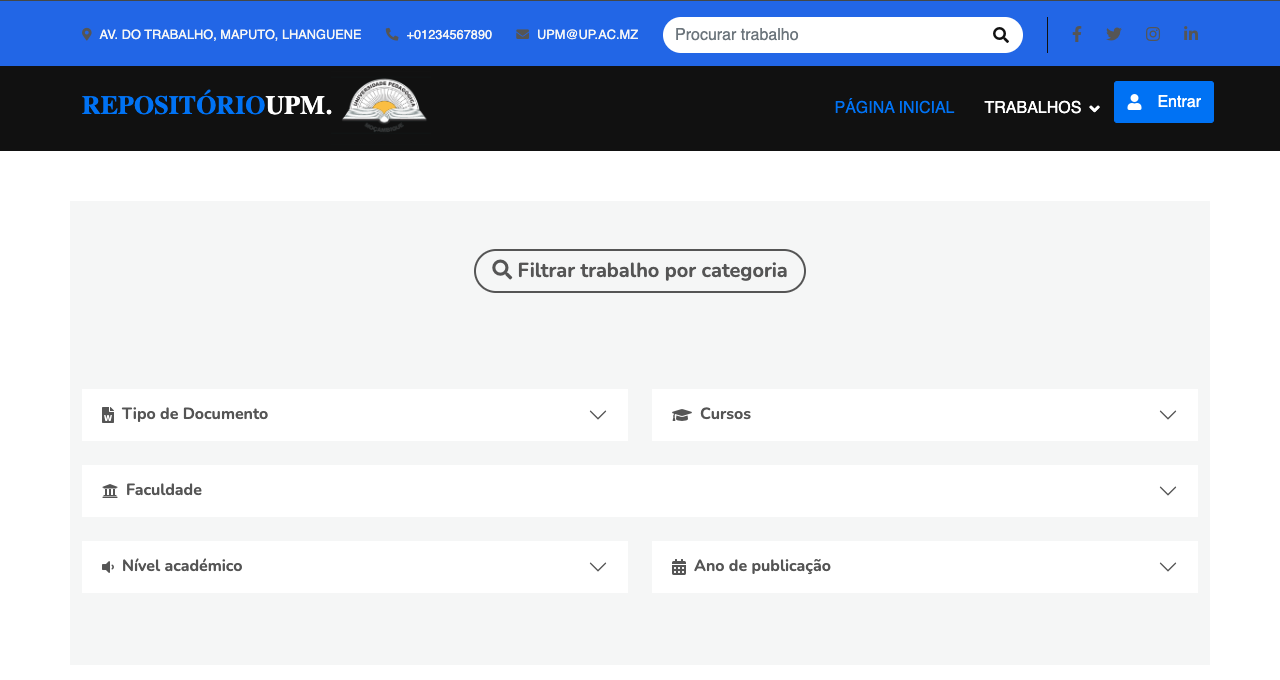Click the envelope email icon
Image resolution: width=1280 pixels, height=680 pixels.
(522, 34)
